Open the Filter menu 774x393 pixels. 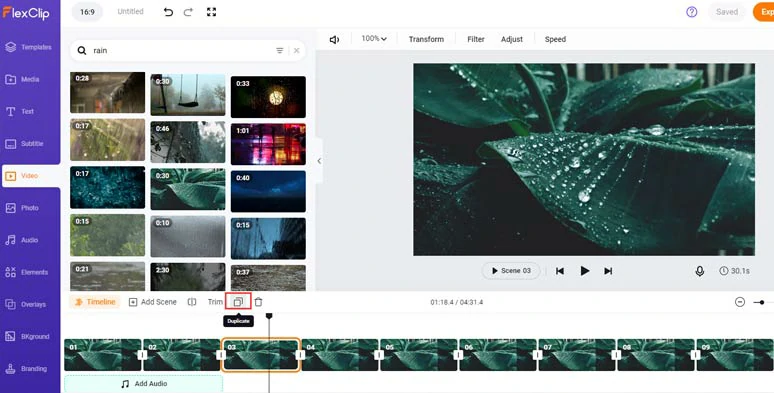click(476, 39)
